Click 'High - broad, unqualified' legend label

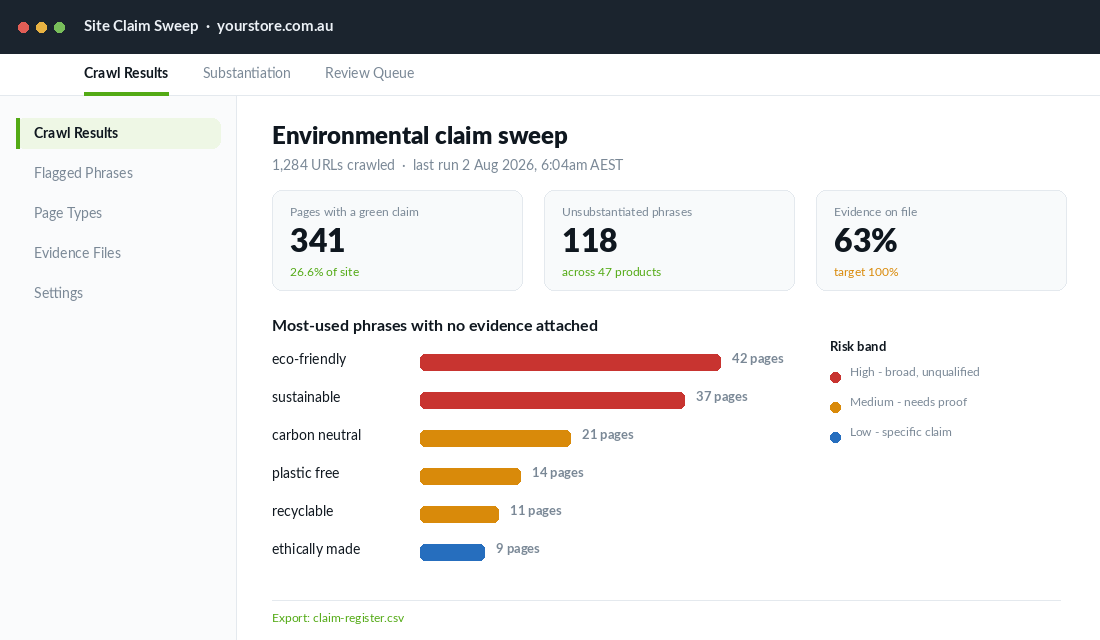[915, 372]
